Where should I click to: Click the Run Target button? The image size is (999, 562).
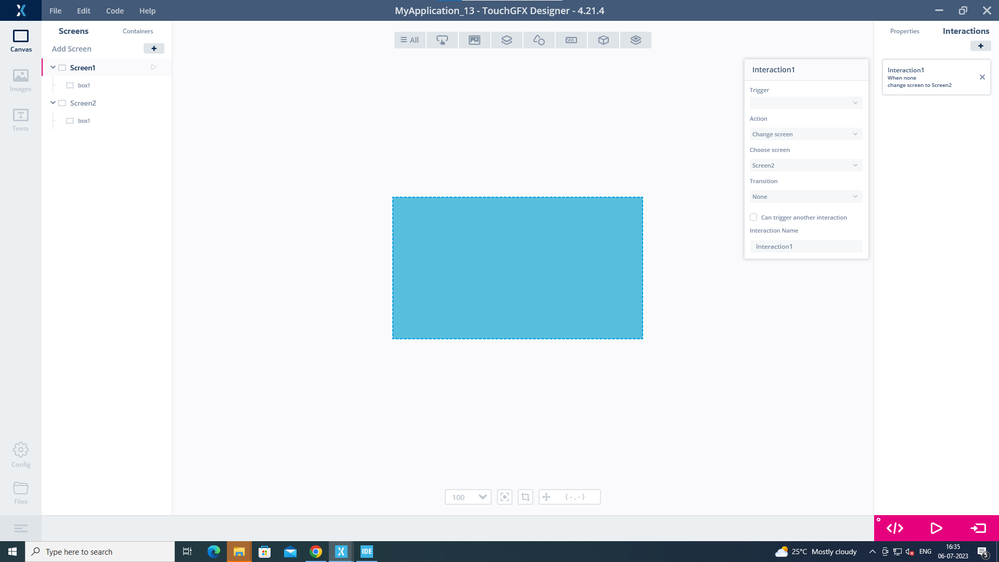[978, 528]
